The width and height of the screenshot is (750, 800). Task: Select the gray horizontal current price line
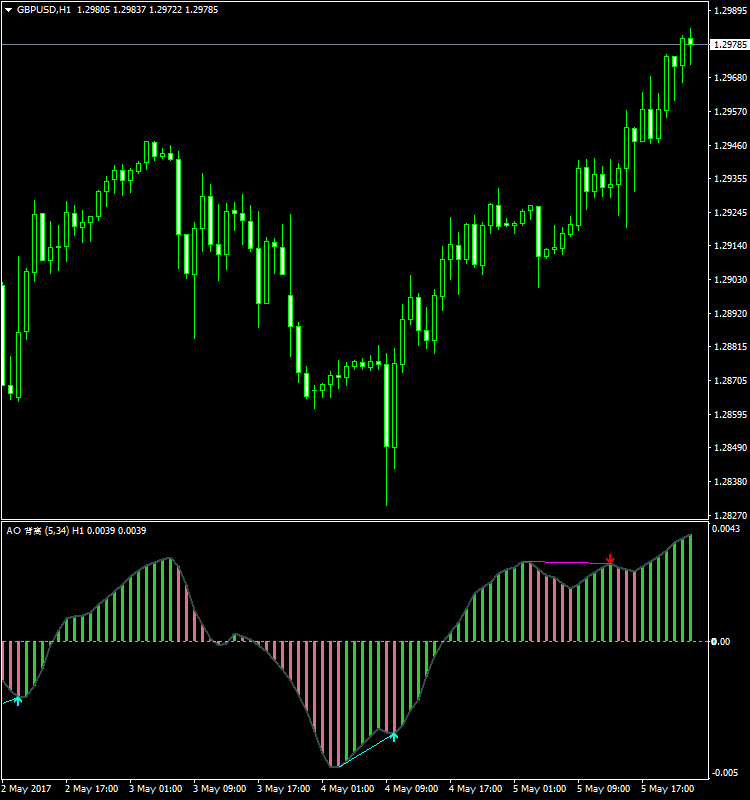coord(350,45)
